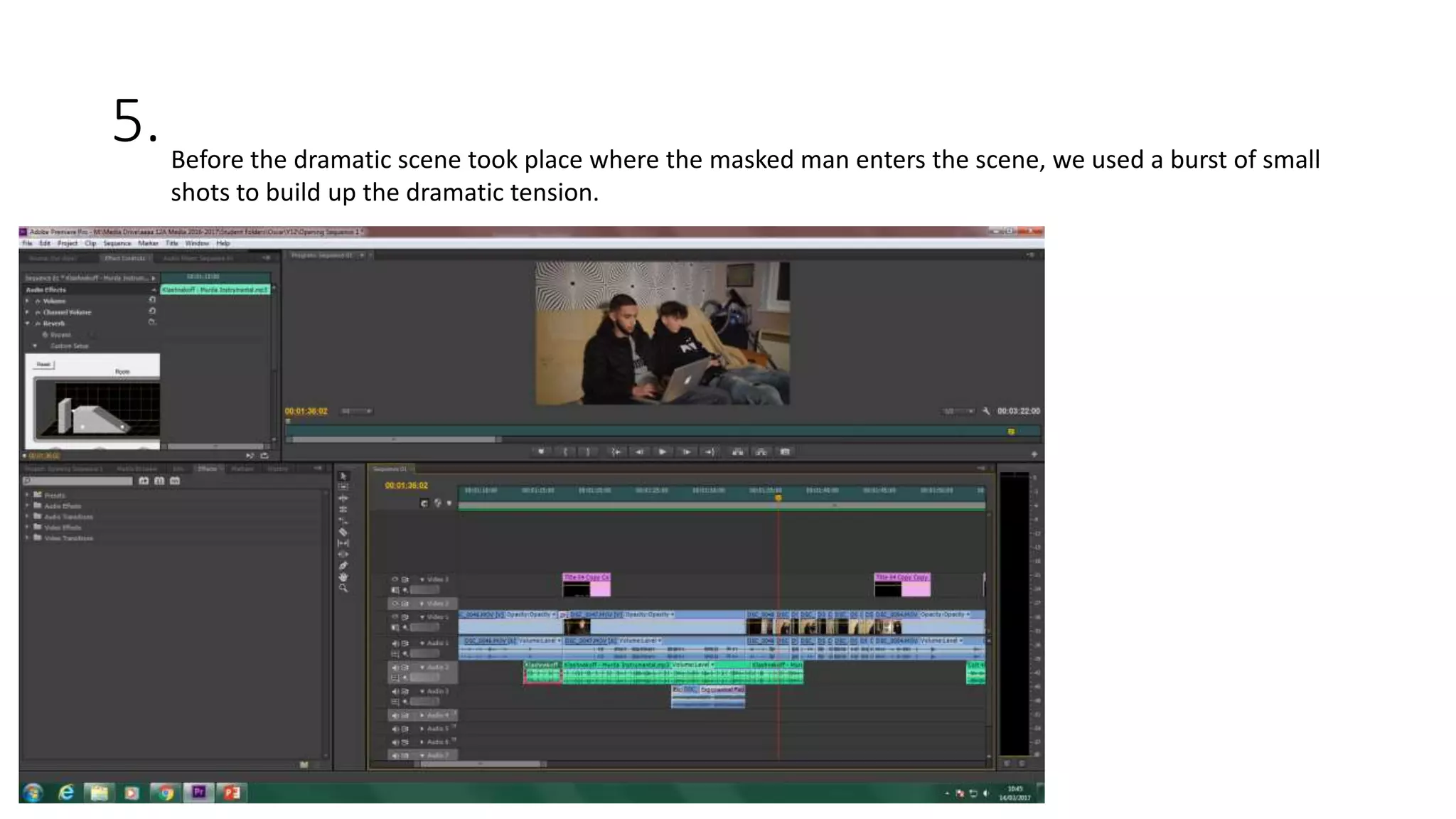The width and height of the screenshot is (1456, 819).
Task: Expand the Volume effect properties
Action: (28, 301)
